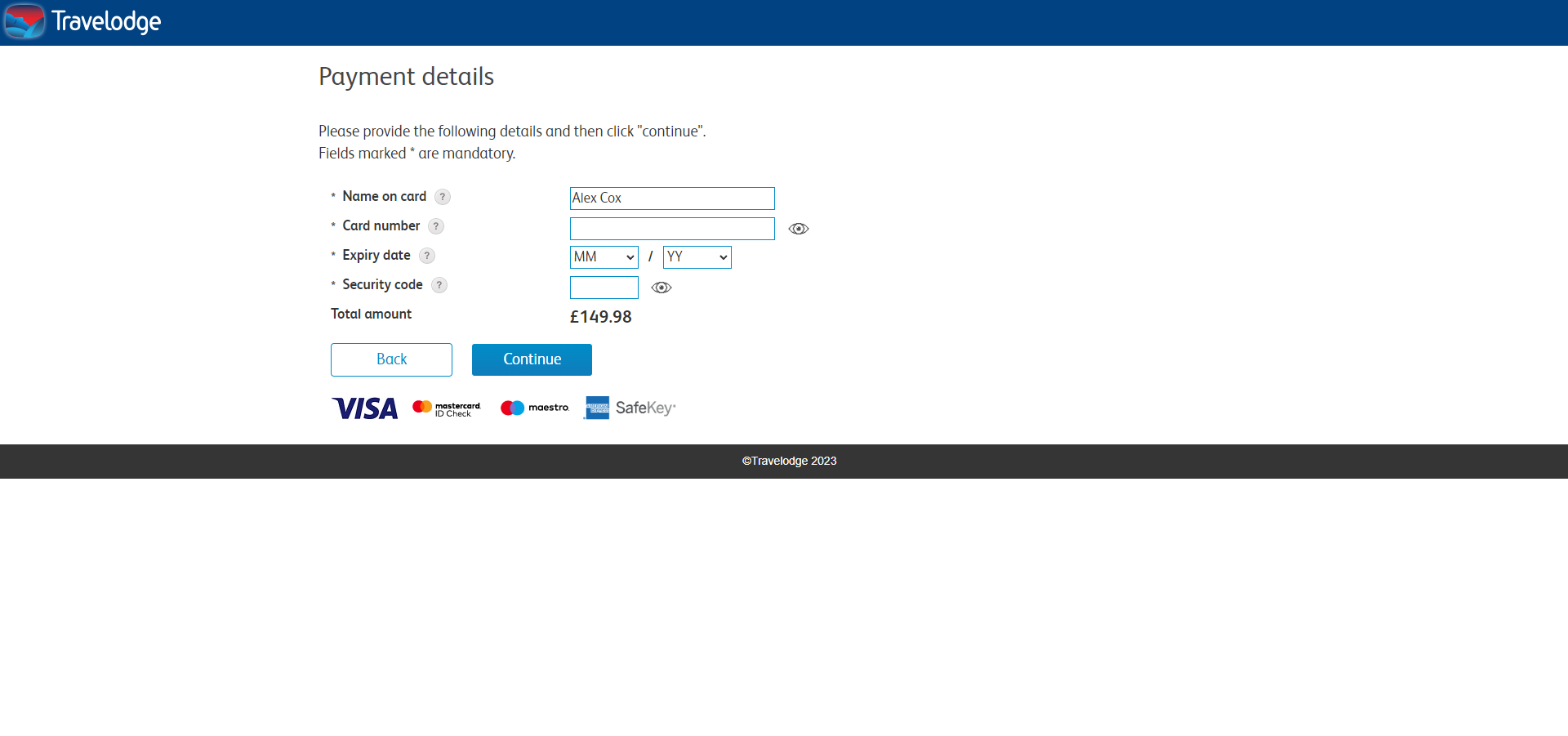This screenshot has width=1568, height=736.
Task: Reveal security code using the eye icon
Action: 661,288
